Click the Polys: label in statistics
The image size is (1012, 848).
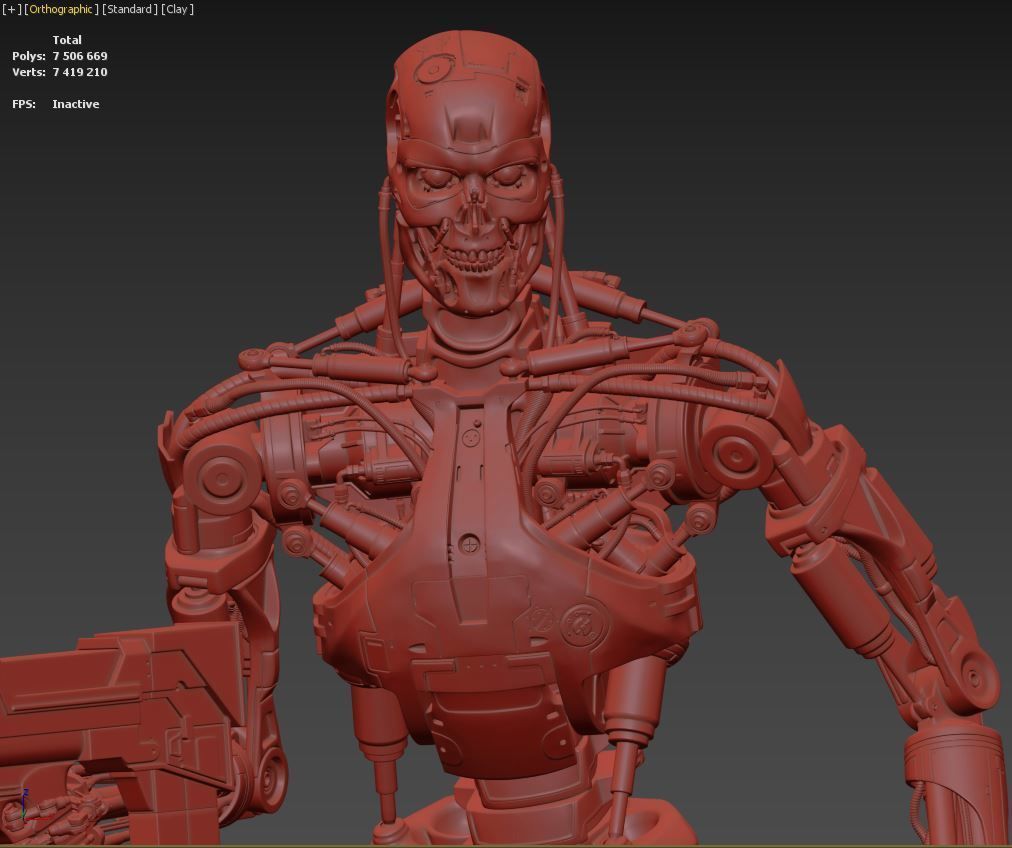click(29, 56)
